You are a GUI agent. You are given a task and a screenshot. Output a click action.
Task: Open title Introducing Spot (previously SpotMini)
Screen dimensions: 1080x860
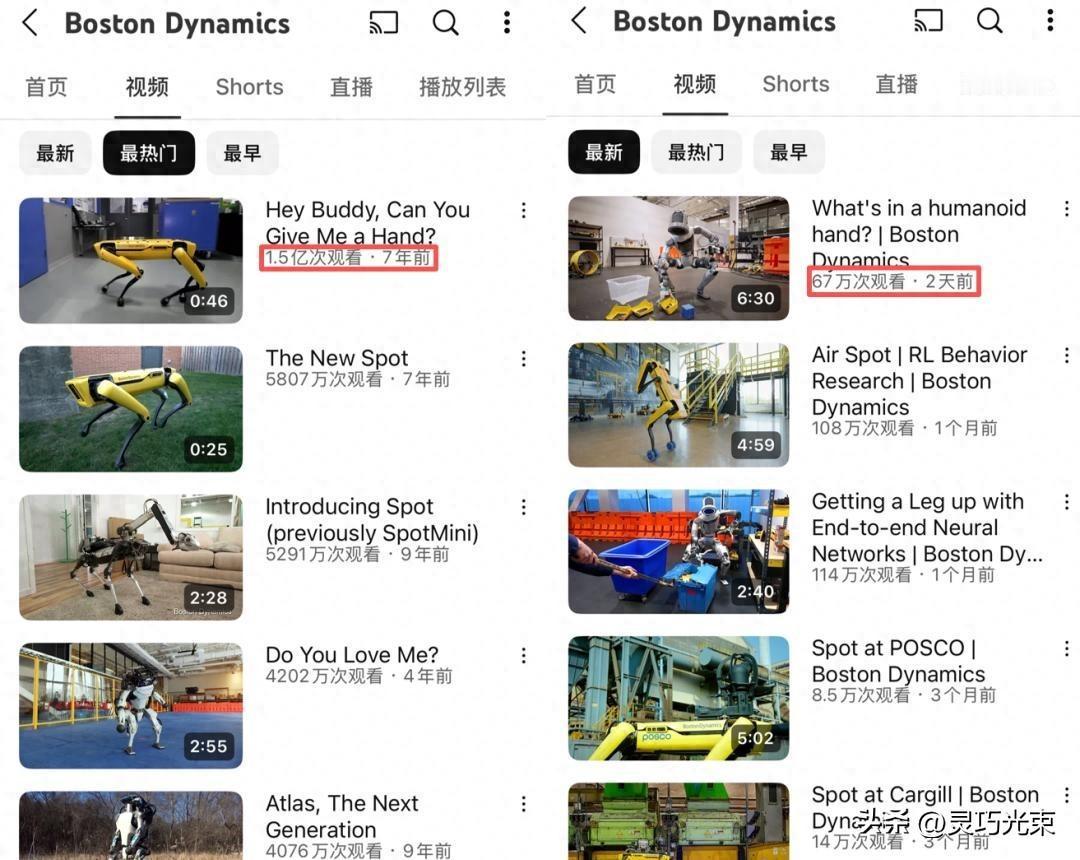(x=372, y=519)
